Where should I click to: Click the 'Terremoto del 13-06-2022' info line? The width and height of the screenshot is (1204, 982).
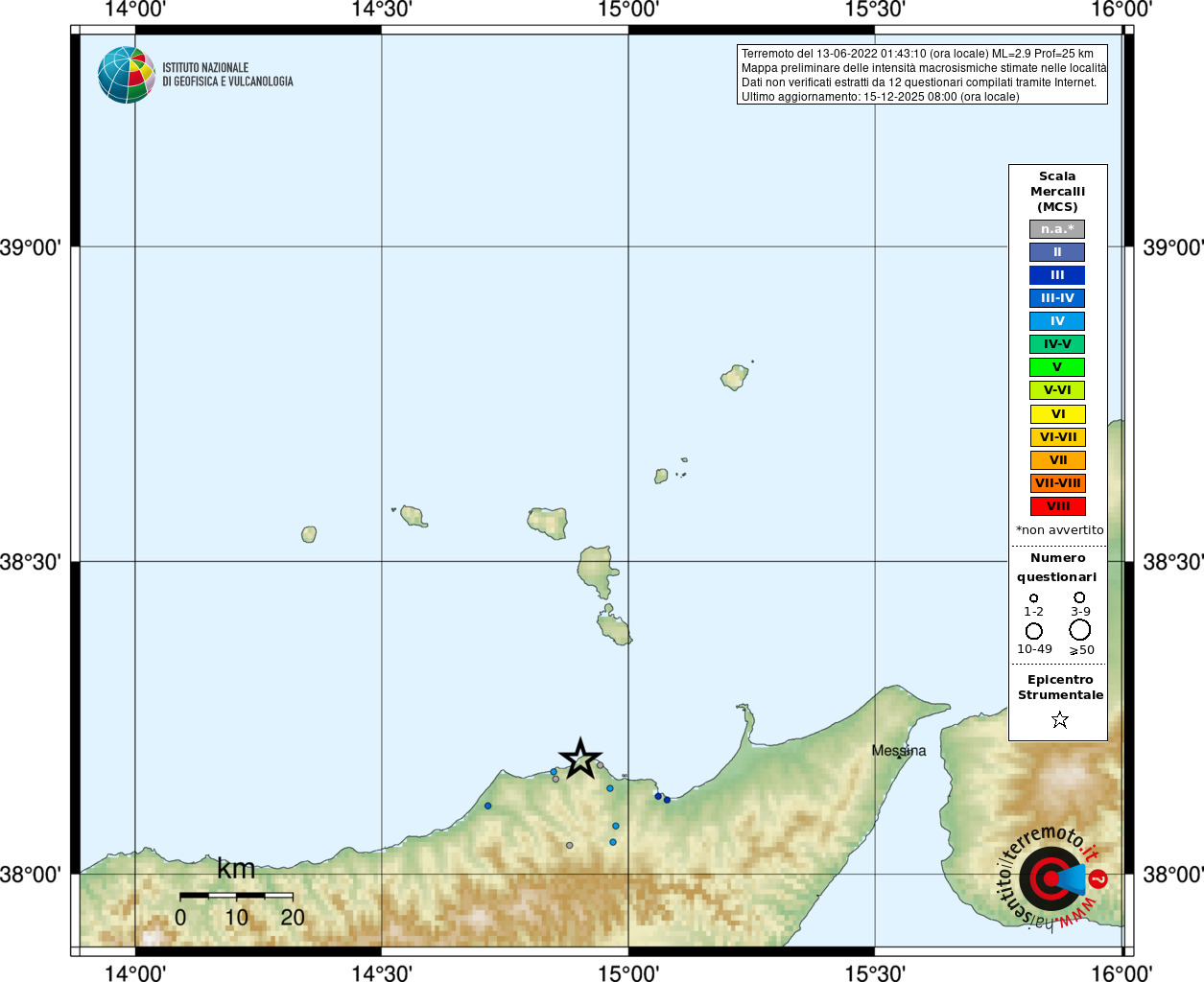pyautogui.click(x=917, y=54)
